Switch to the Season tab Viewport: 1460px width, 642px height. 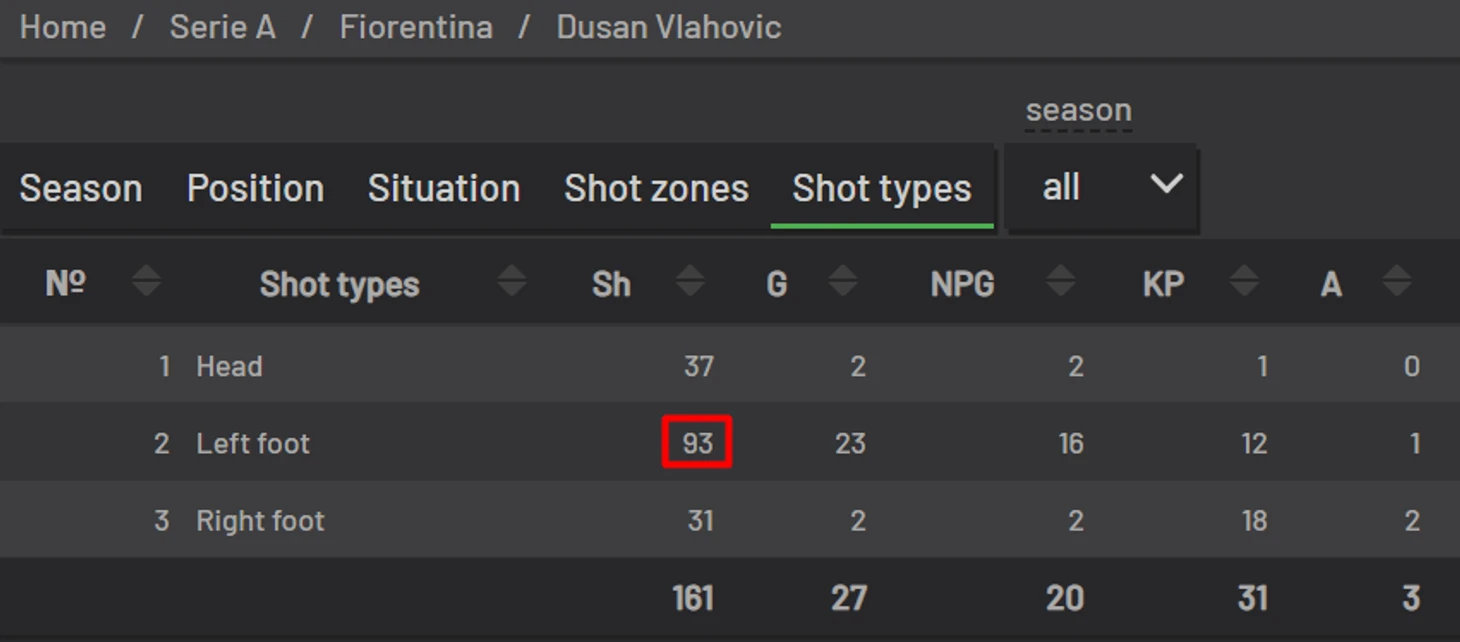(x=81, y=188)
